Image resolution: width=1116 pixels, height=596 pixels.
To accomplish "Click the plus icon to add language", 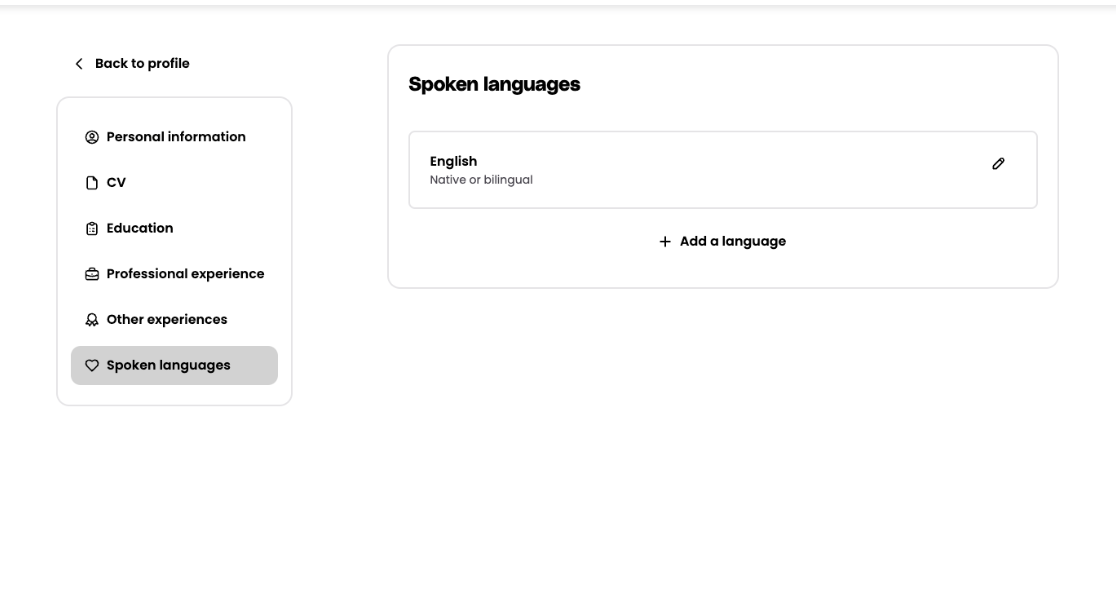I will click(665, 242).
